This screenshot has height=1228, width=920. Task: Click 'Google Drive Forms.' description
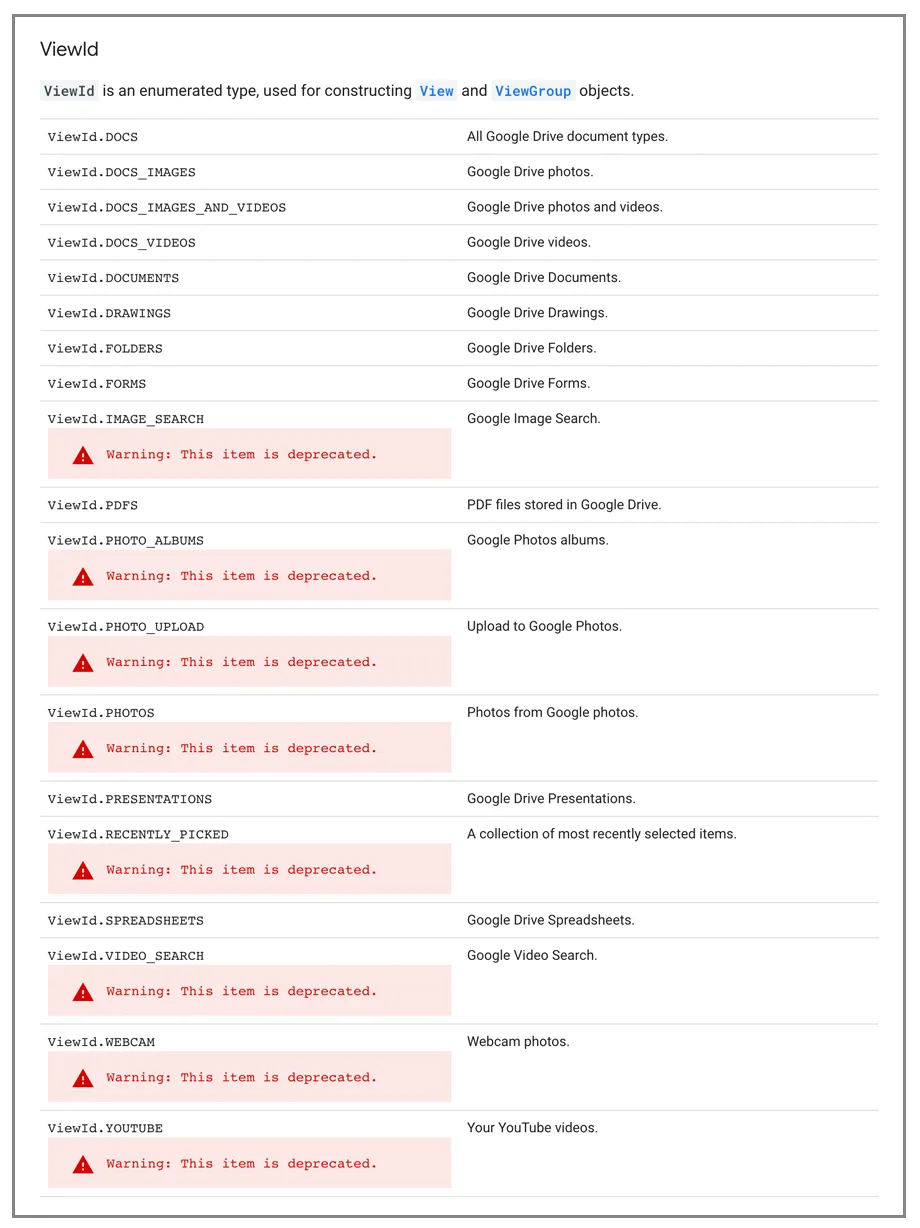(x=528, y=383)
